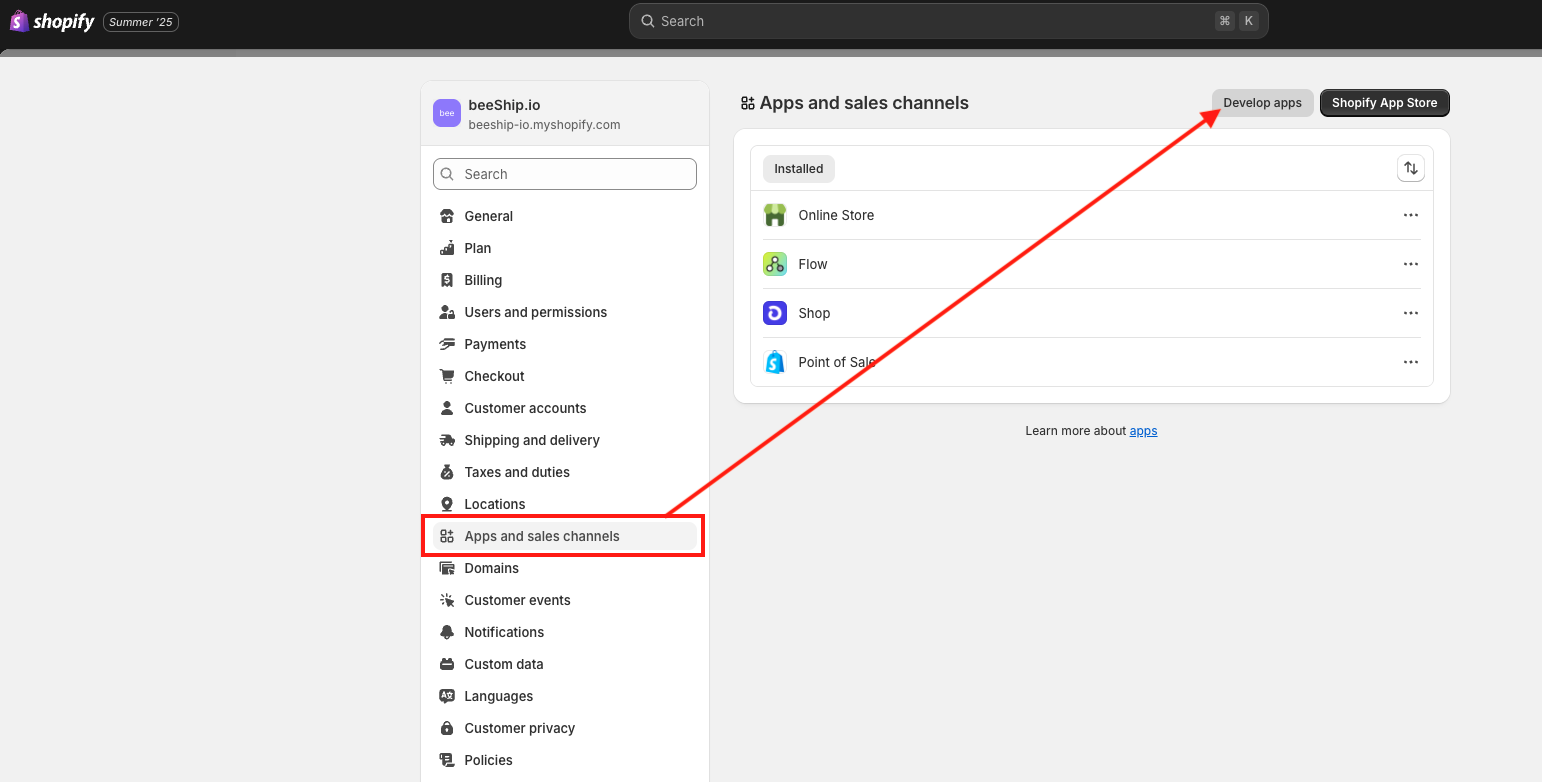
Task: Click the Point of Sale app icon
Action: [x=775, y=362]
